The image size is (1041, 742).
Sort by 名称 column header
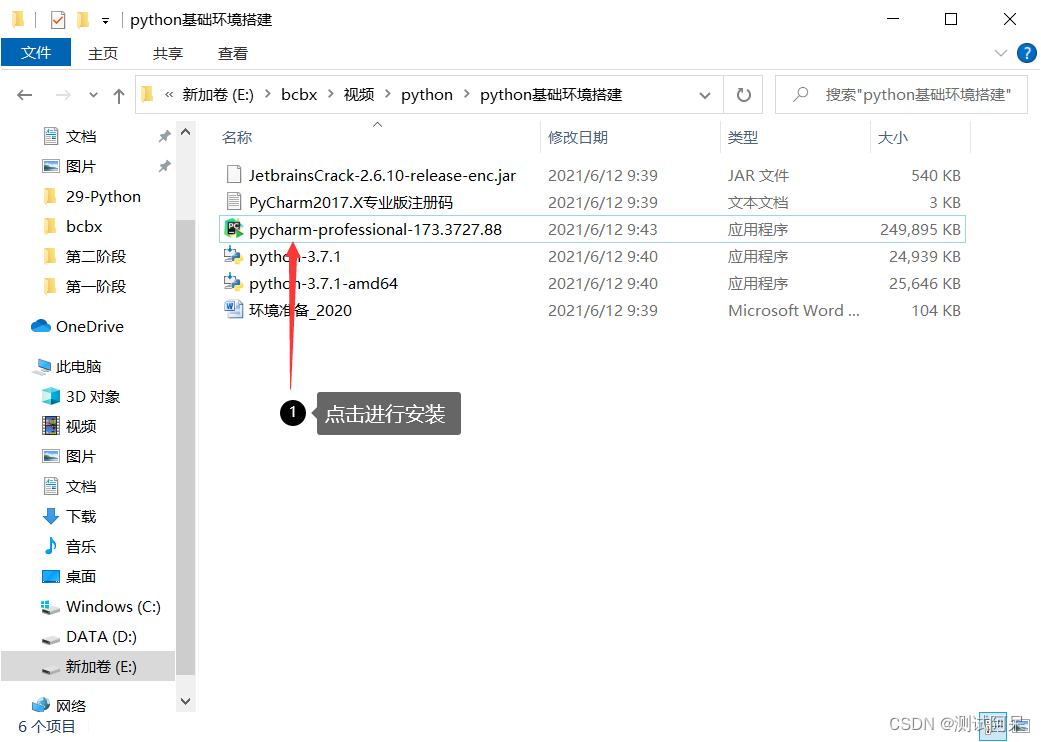(x=237, y=137)
